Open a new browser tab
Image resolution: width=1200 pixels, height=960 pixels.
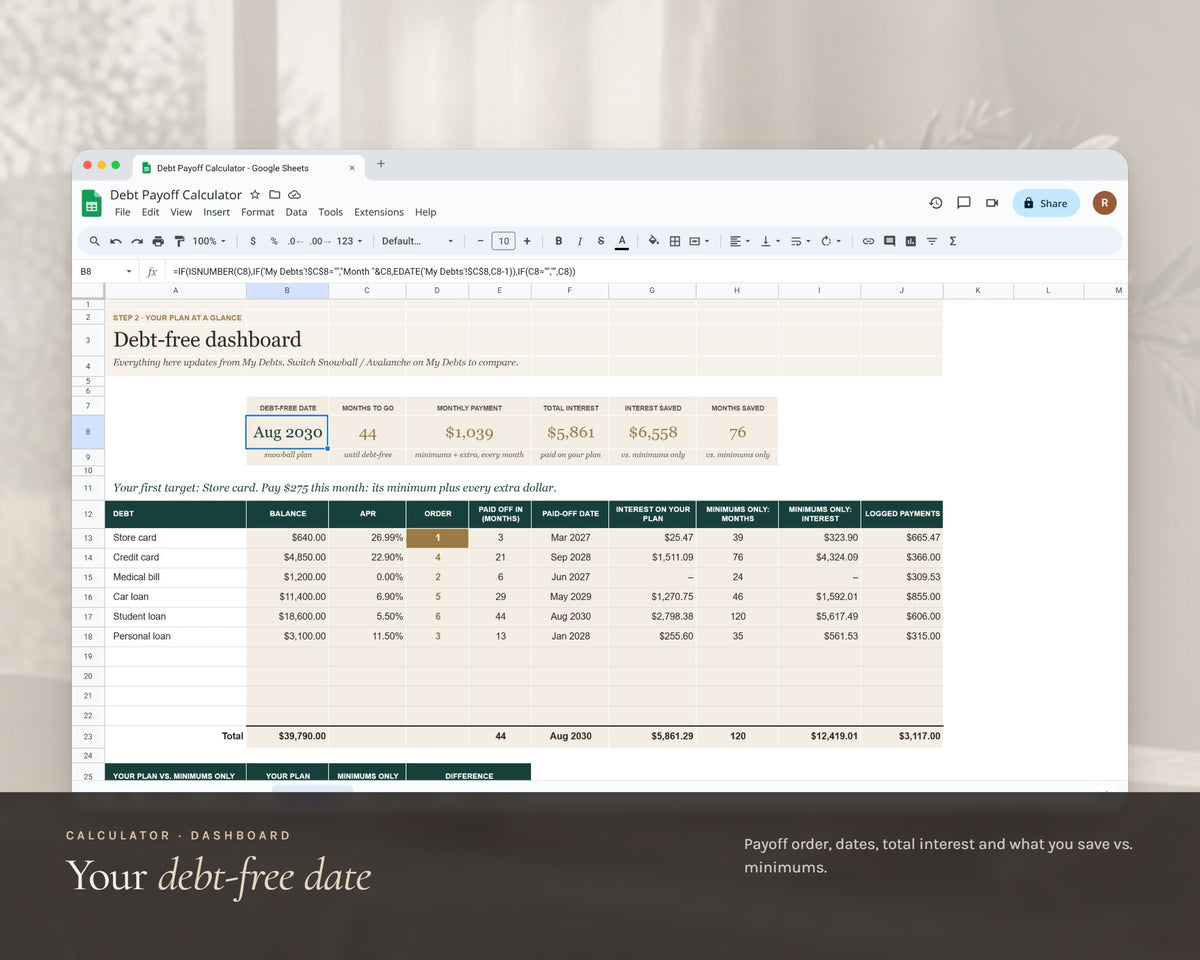click(381, 164)
